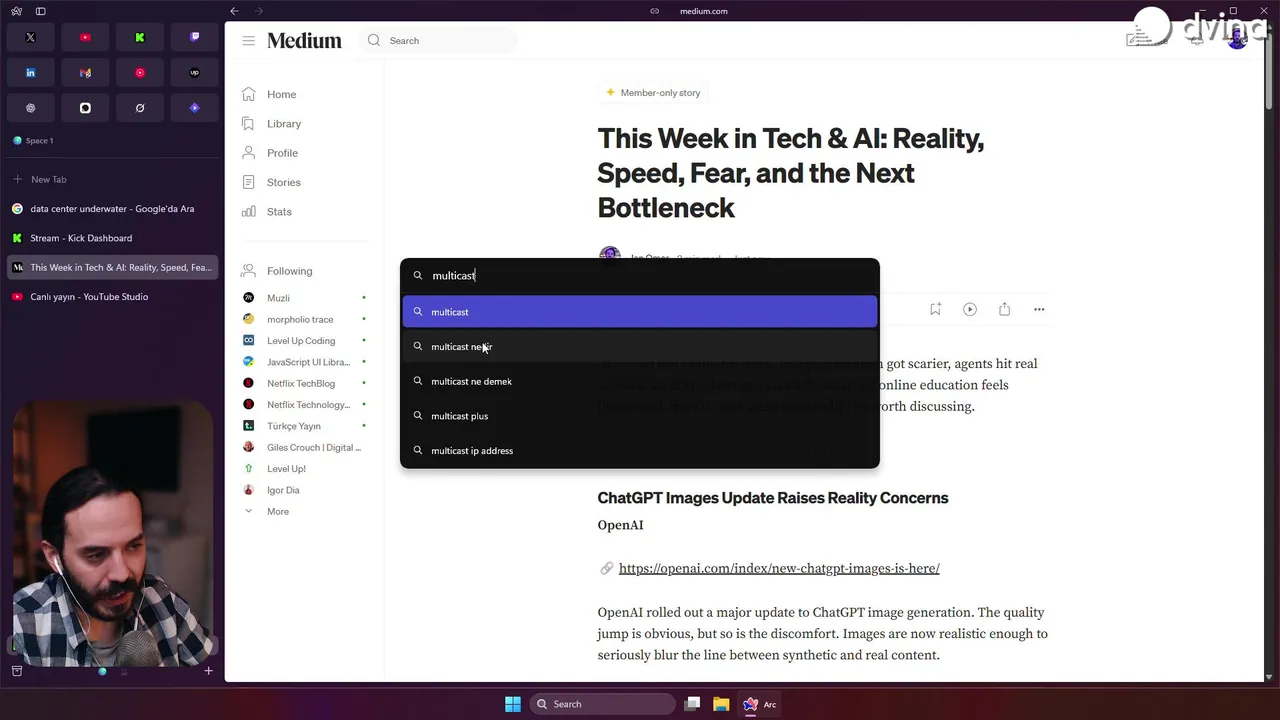Image resolution: width=1280 pixels, height=720 pixels.
Task: Switch to 'Canlı yayın - YouTube Studio' tab
Action: pyautogui.click(x=110, y=297)
